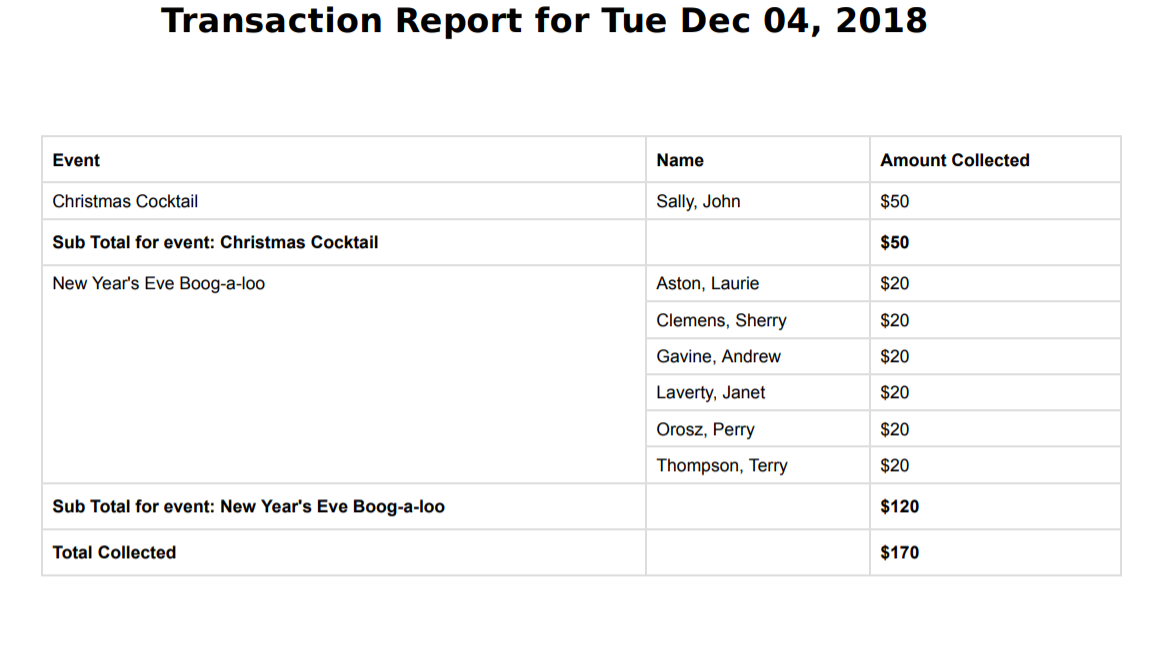Click the Transaction Report title heading
Image resolution: width=1168 pixels, height=649 pixels.
(544, 21)
